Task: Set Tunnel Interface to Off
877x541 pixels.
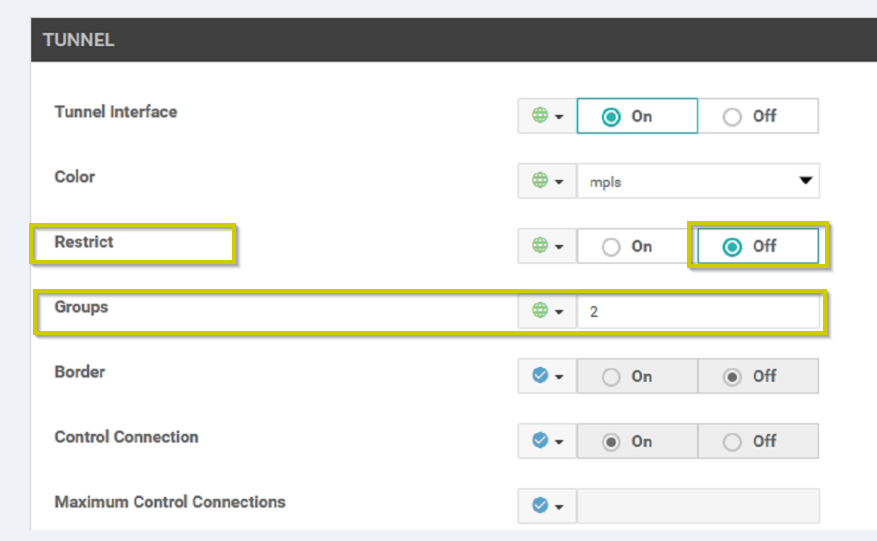Action: [x=758, y=116]
